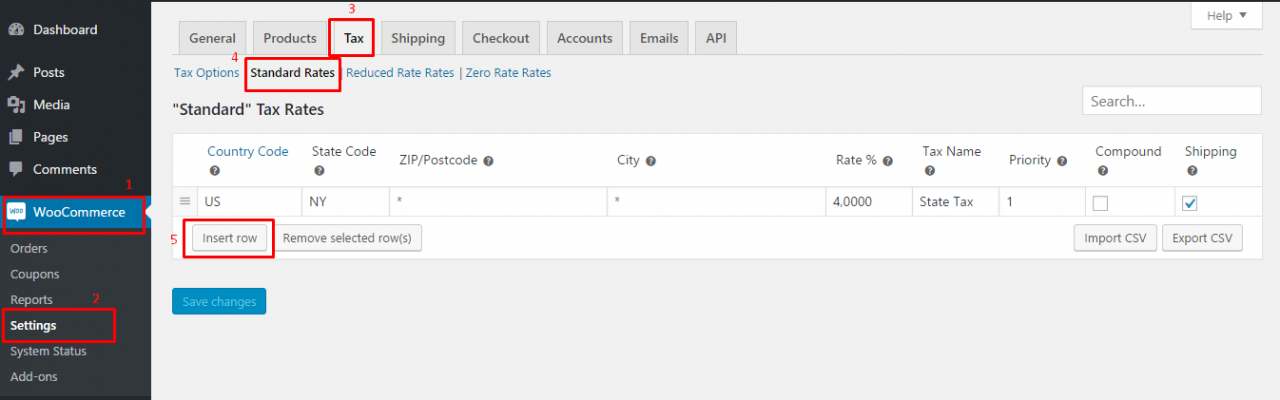Click help tooltip icon next to City
The width and height of the screenshot is (1280, 400).
(651, 161)
